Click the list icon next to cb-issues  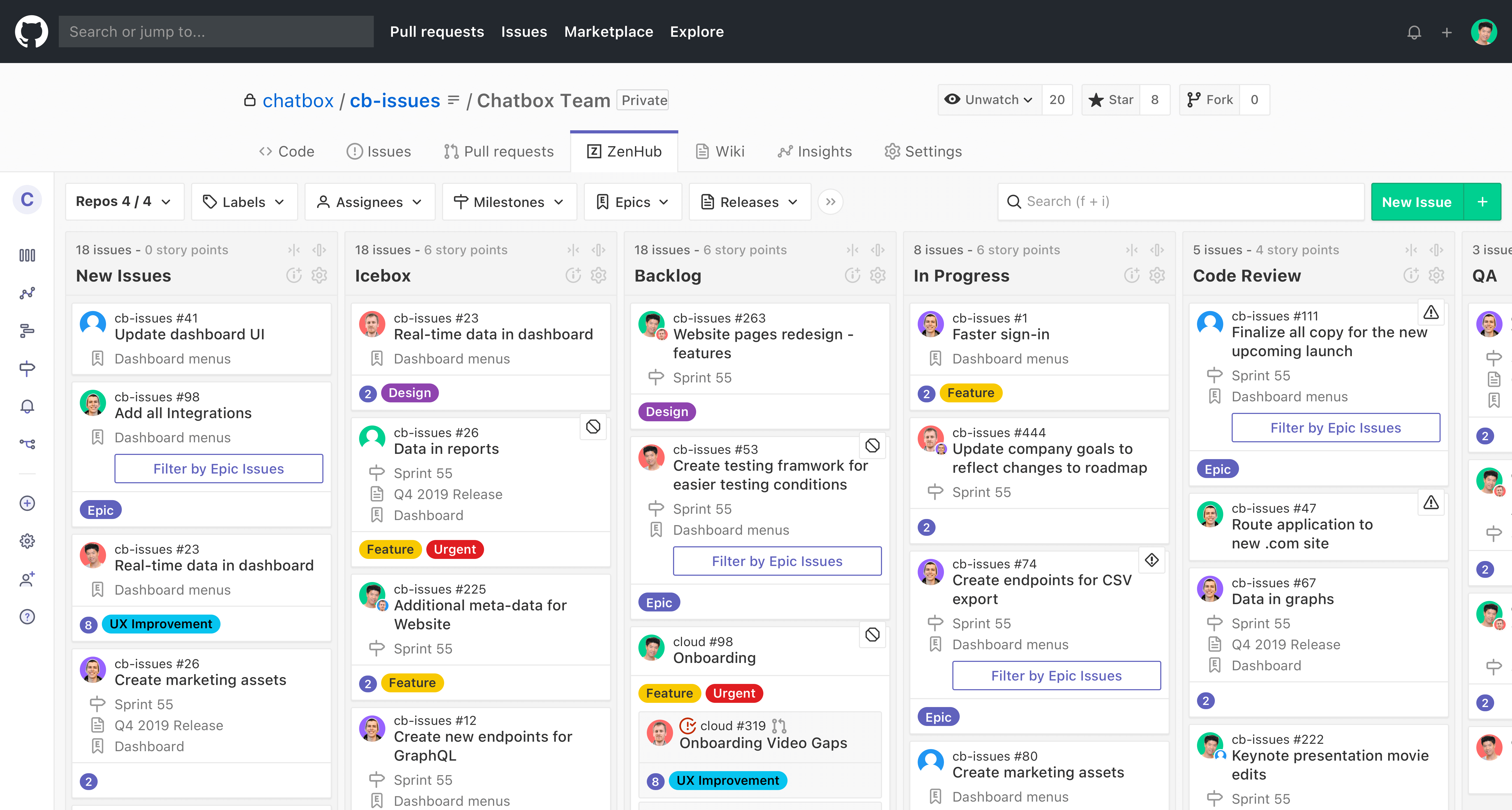coord(453,100)
